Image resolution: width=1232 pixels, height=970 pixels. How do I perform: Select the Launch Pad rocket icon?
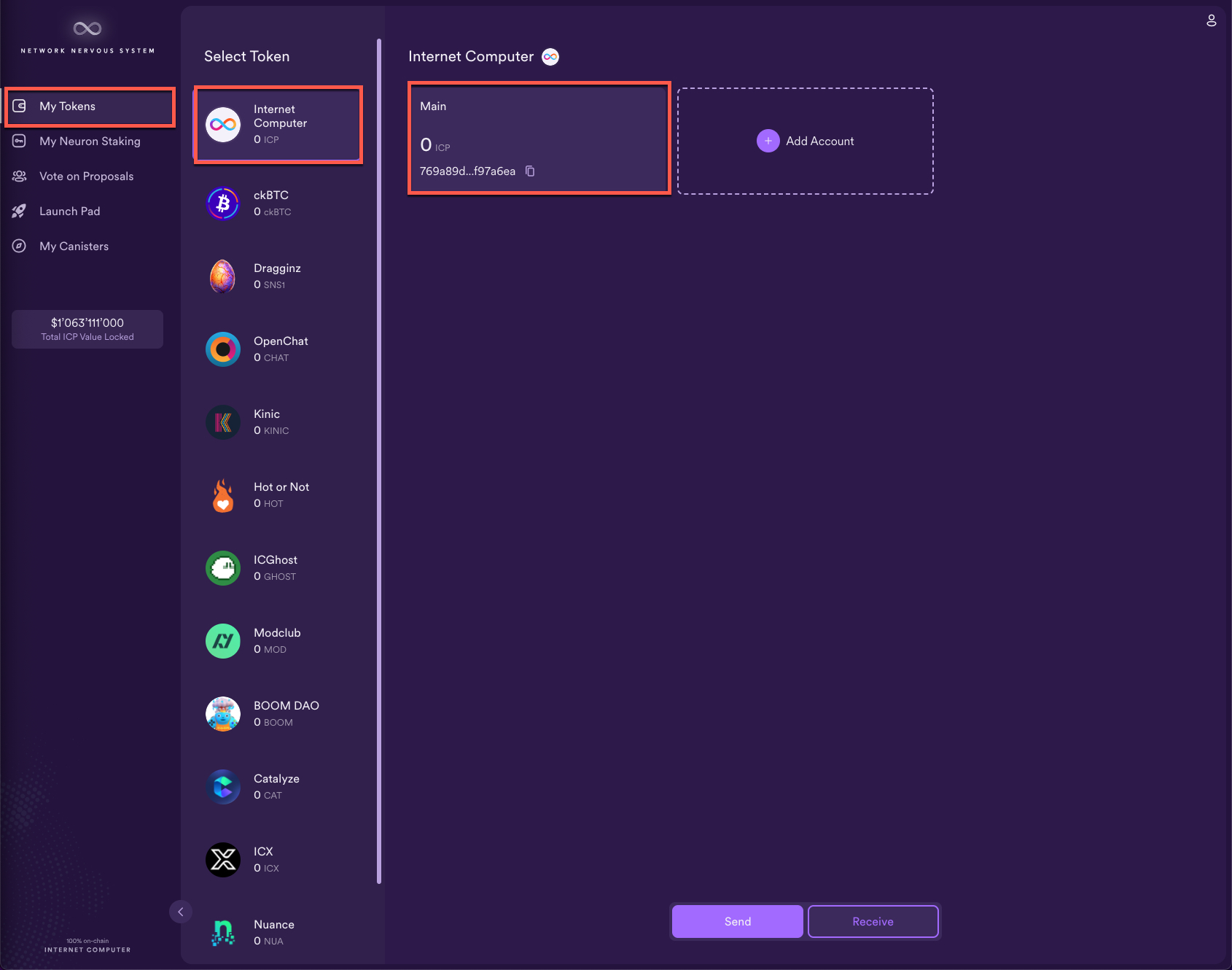tap(19, 211)
